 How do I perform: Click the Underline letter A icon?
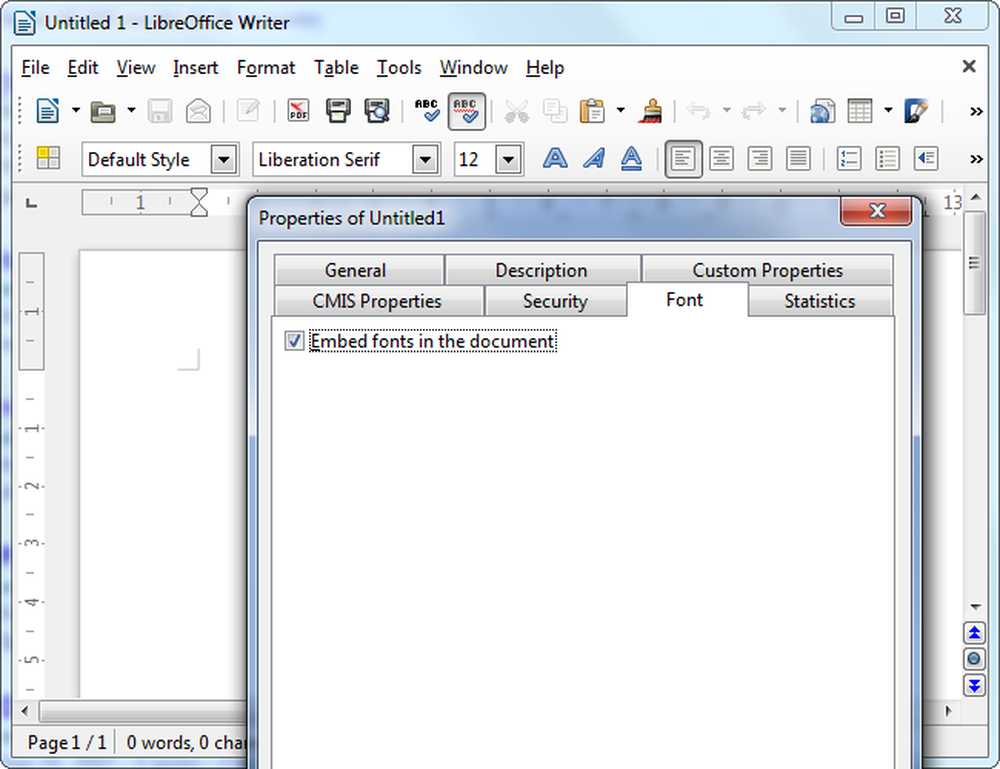631,158
